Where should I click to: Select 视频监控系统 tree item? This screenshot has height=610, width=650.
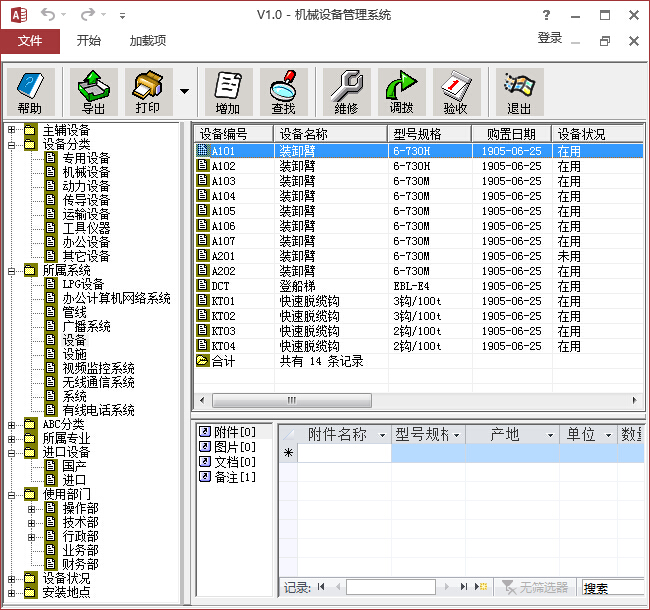[x=98, y=368]
